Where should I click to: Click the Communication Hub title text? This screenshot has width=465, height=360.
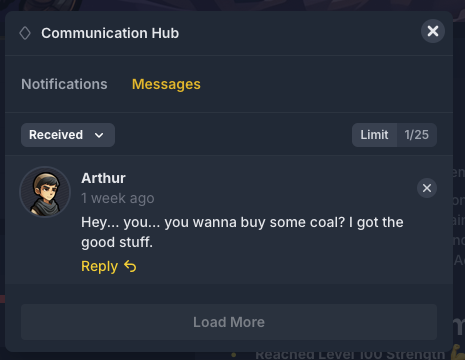(110, 33)
